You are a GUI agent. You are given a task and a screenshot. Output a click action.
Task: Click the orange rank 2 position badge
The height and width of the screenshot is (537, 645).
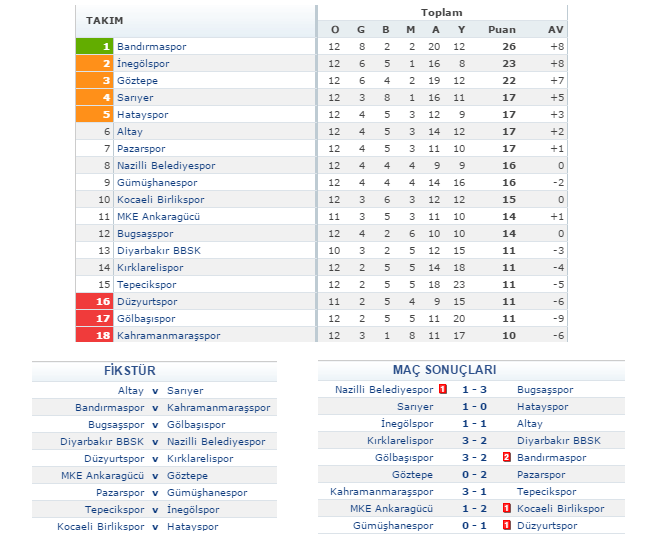coord(95,64)
